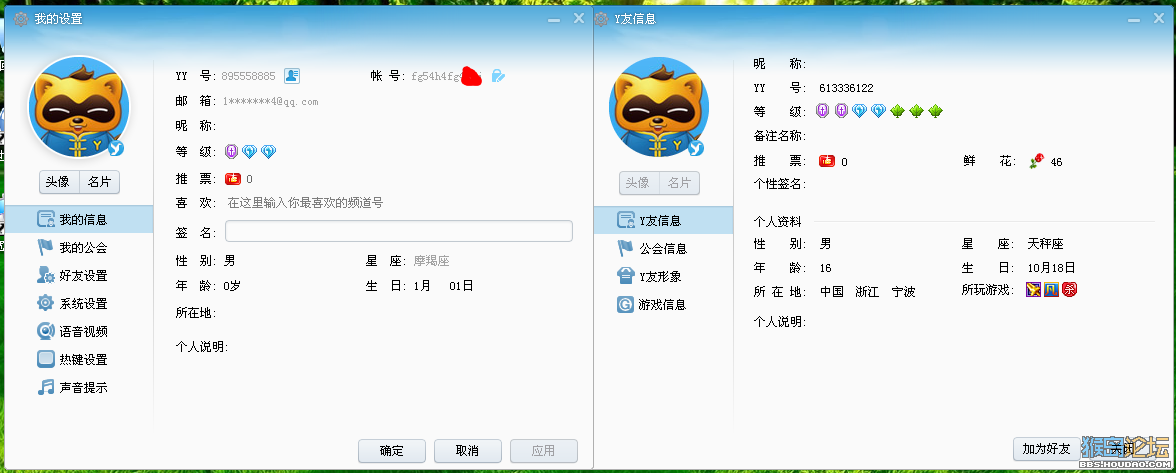Click the 头像 button in 我的设置

click(59, 182)
